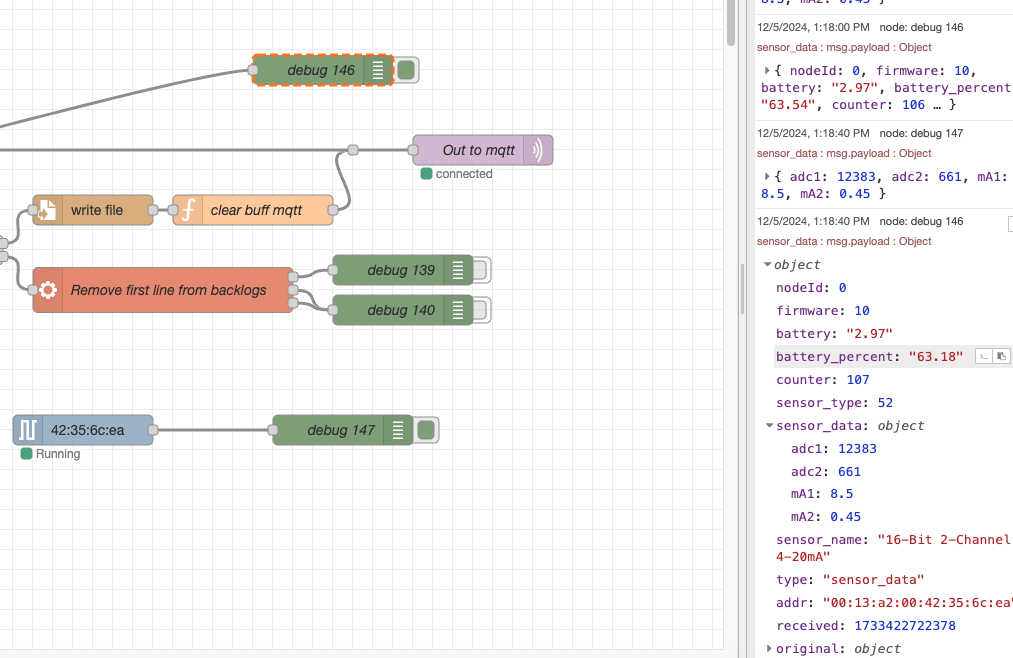Image resolution: width=1013 pixels, height=658 pixels.
Task: Collapse the sensor_data object
Action: coord(768,425)
